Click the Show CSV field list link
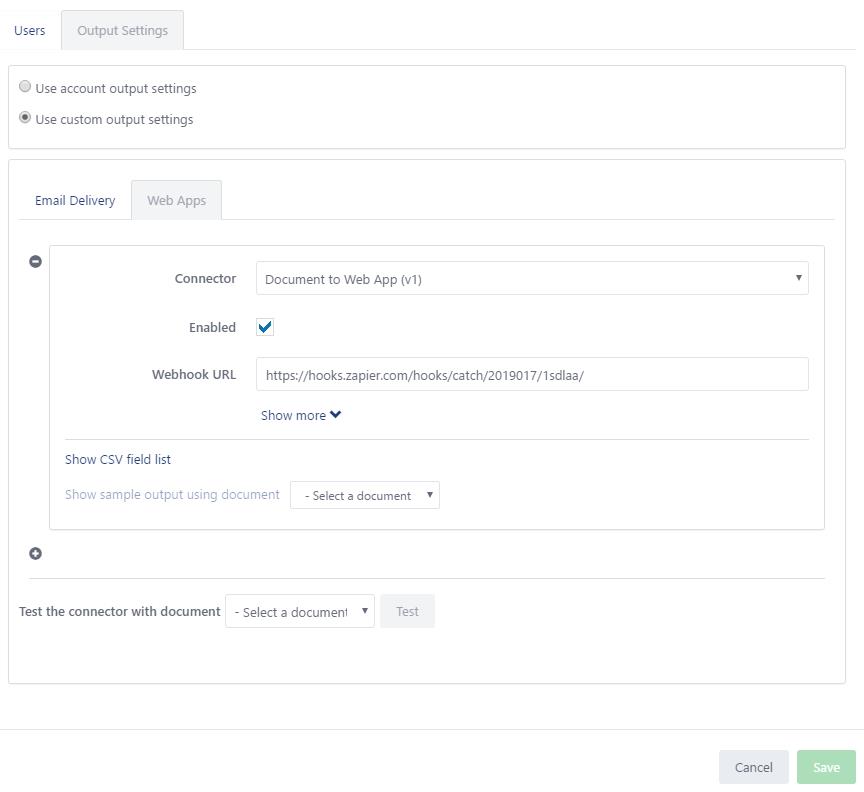This screenshot has width=864, height=792. [118, 459]
